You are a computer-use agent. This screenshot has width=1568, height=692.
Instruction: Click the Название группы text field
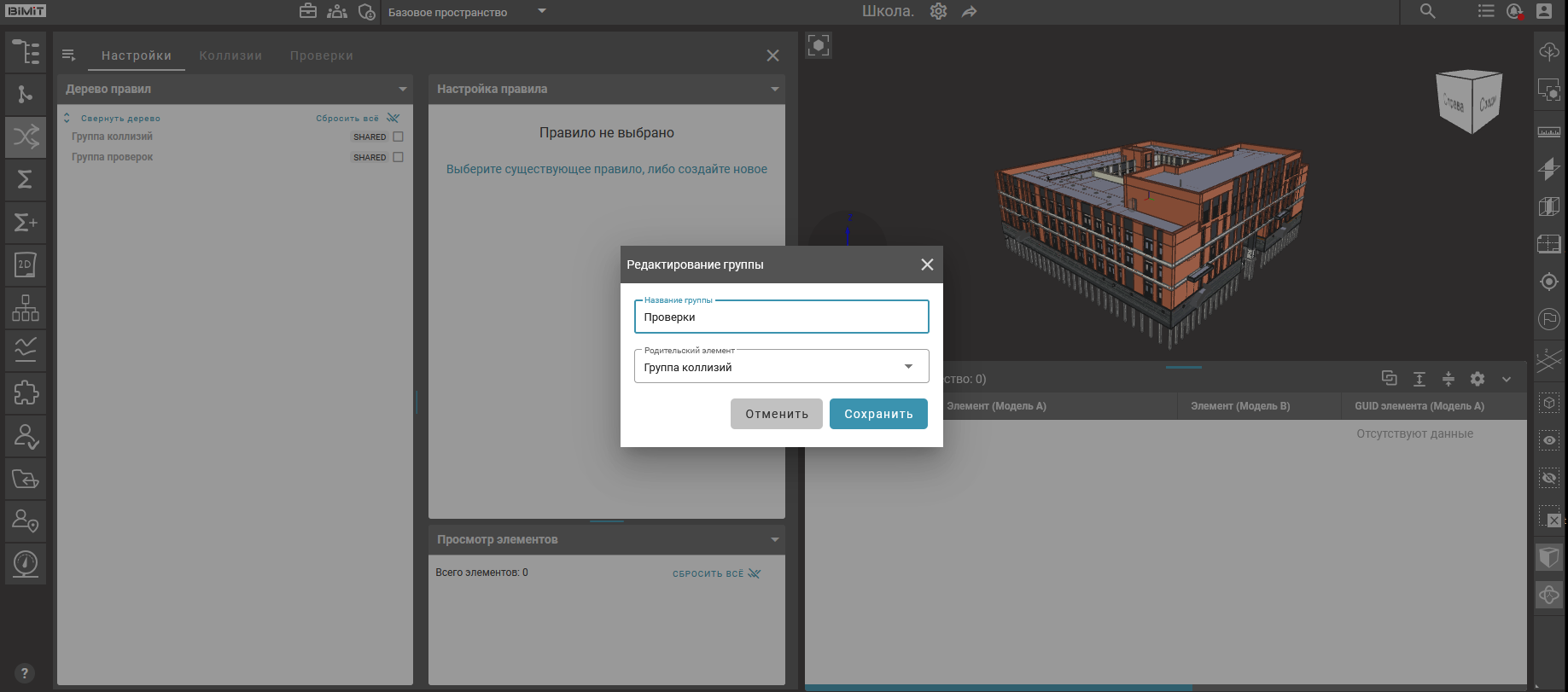781,317
